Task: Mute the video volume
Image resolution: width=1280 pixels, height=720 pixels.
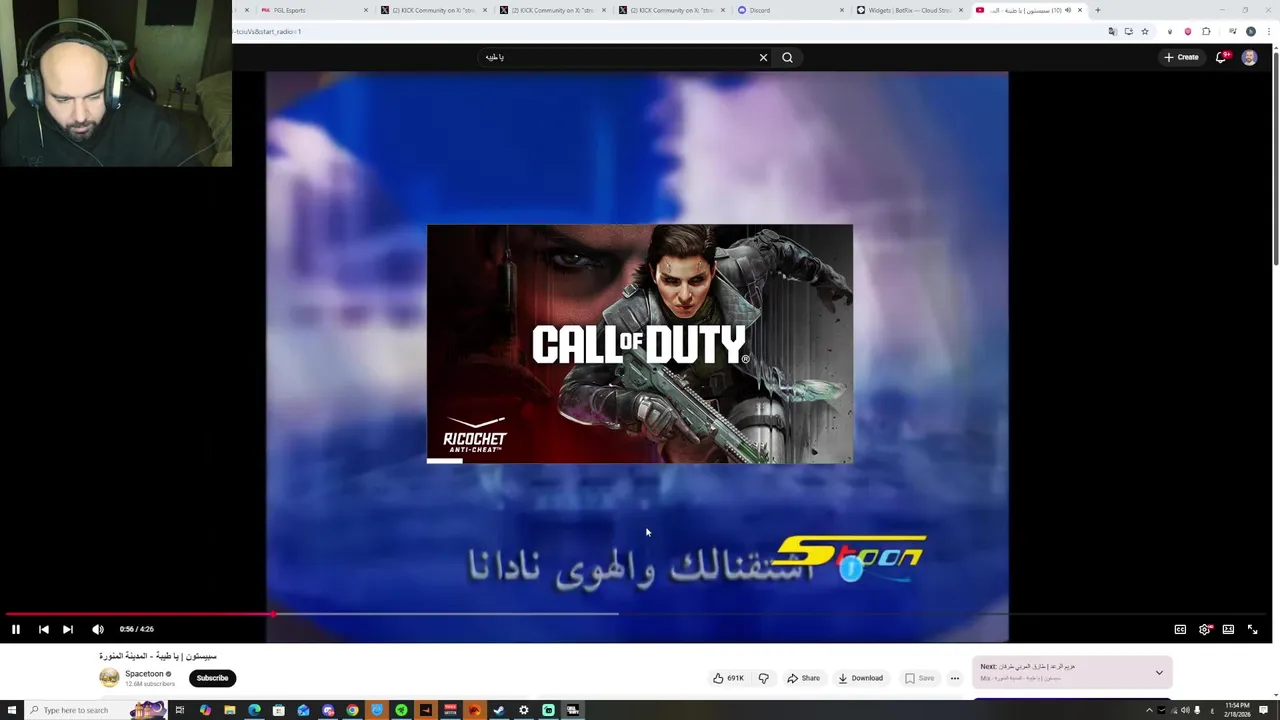Action: (97, 629)
